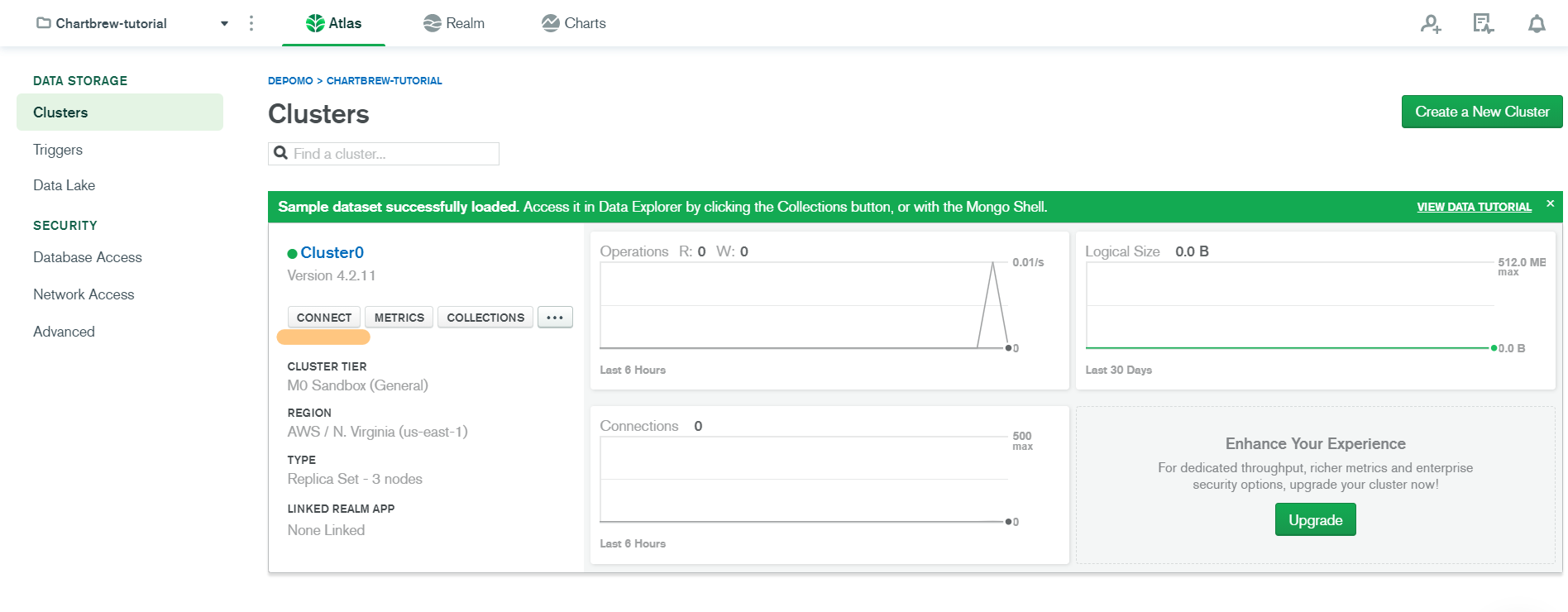Open Triggers in the sidebar
Viewport: 1568px width, 612px height.
click(58, 150)
